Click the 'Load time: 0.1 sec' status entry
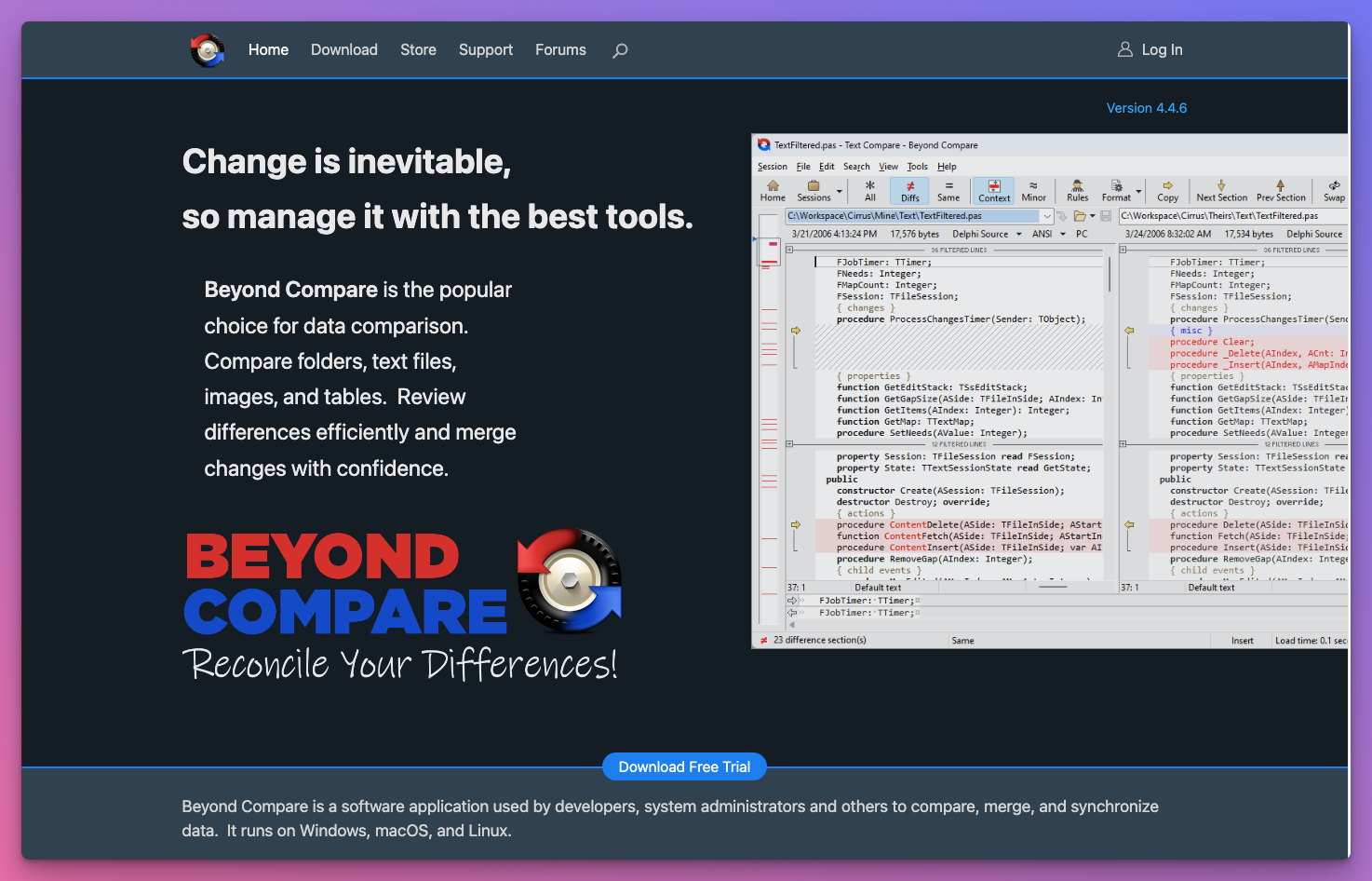The image size is (1372, 881). (x=1311, y=641)
